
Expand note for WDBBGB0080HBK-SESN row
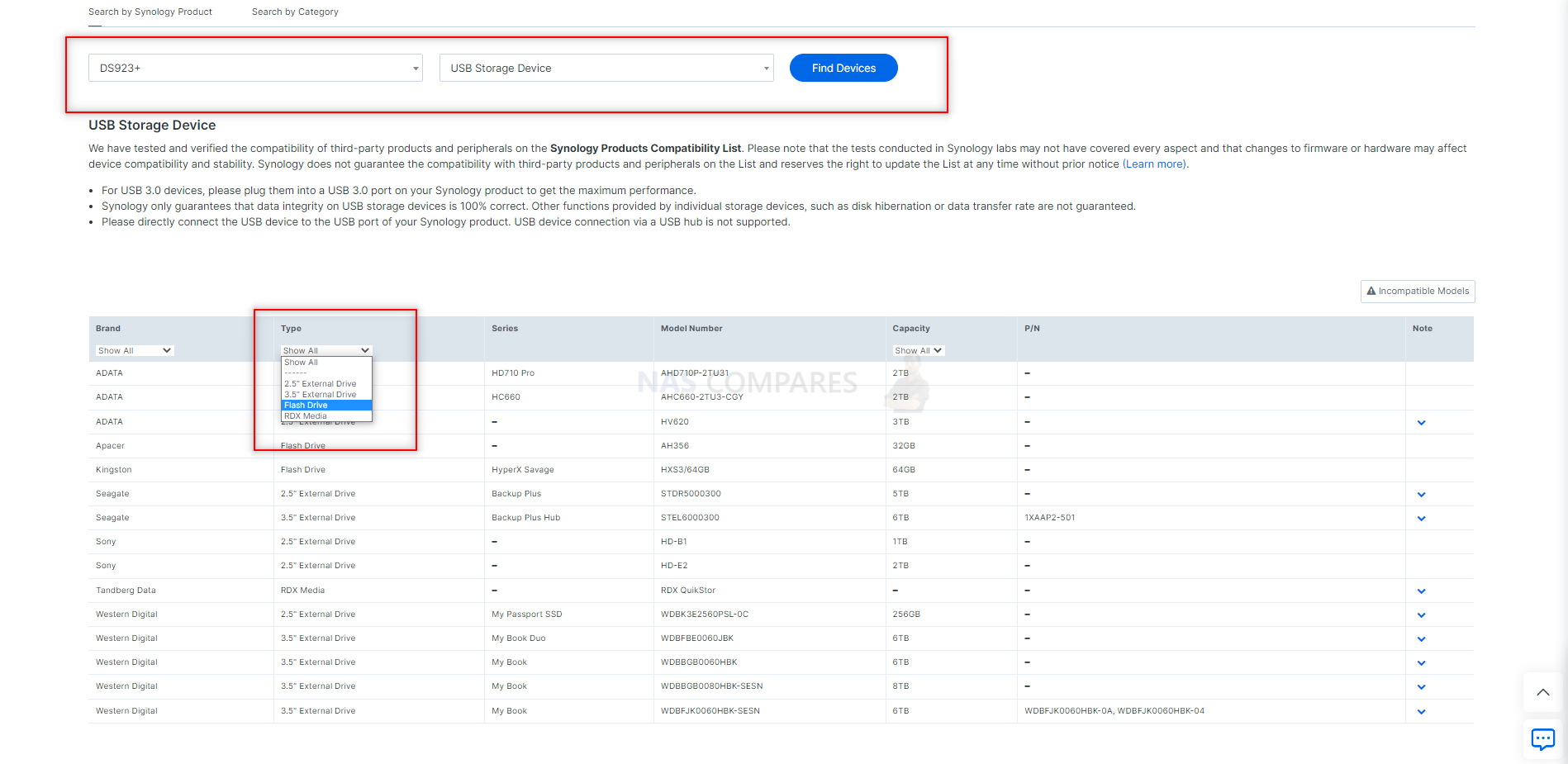tap(1421, 686)
